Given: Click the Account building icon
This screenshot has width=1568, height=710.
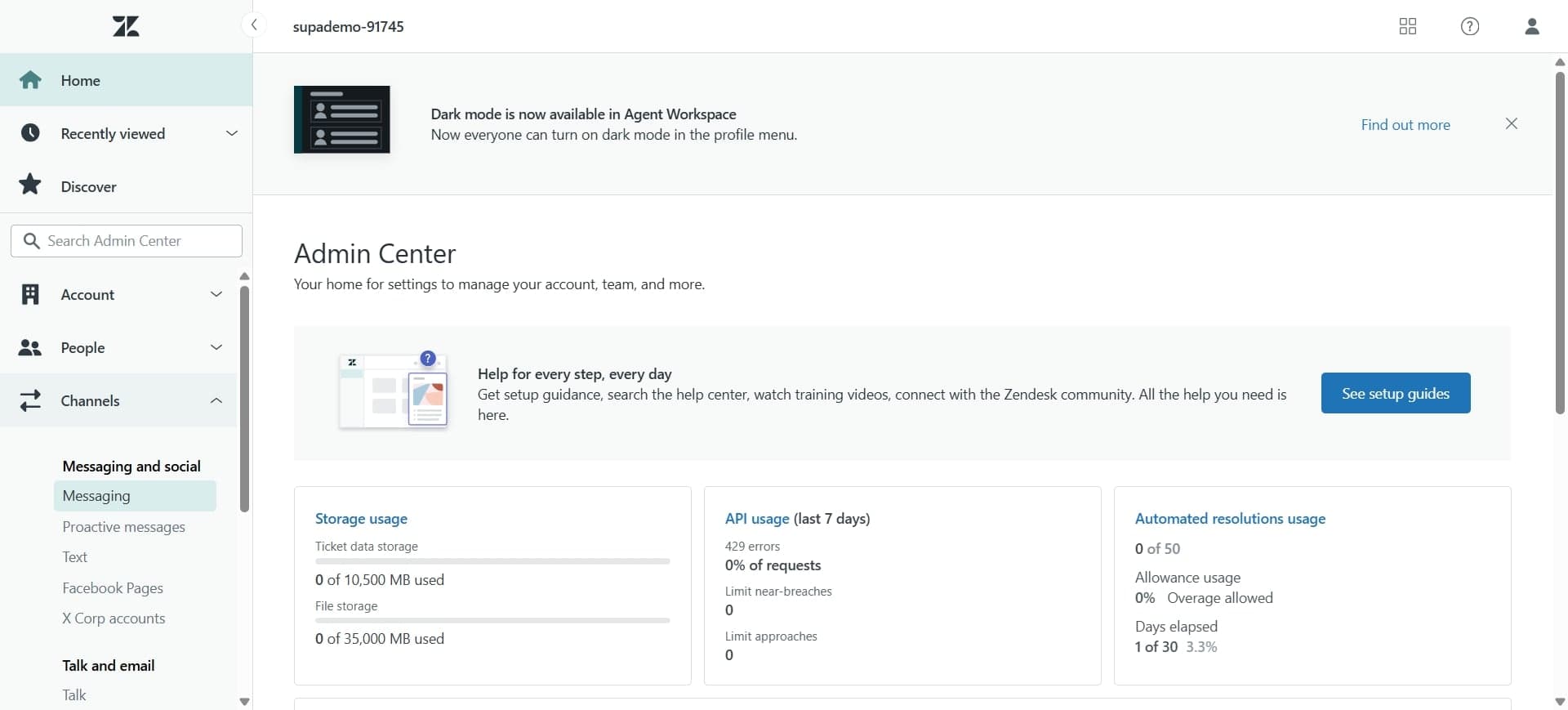Looking at the screenshot, I should click(x=30, y=294).
